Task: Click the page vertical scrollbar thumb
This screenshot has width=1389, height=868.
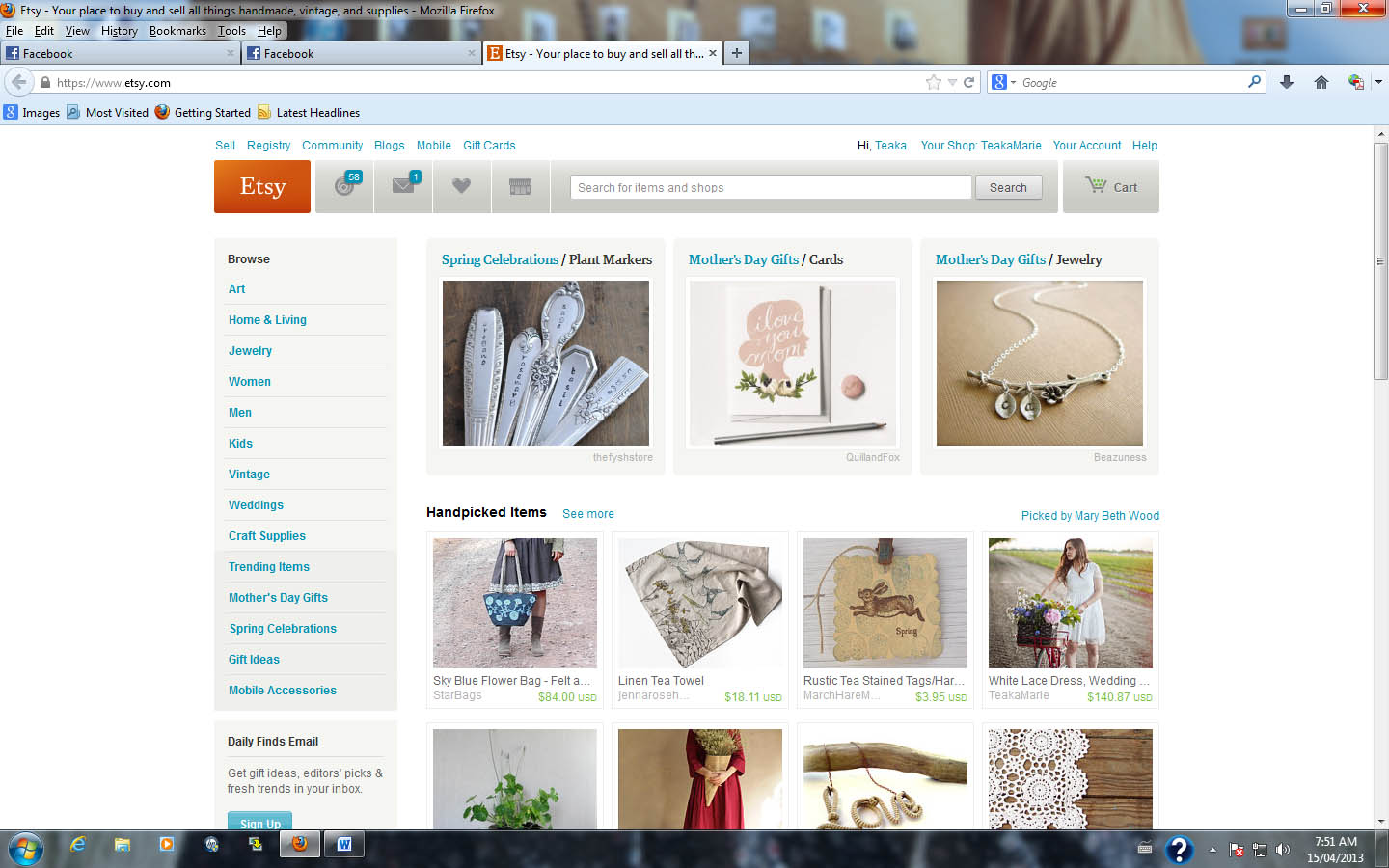Action: 1381,260
